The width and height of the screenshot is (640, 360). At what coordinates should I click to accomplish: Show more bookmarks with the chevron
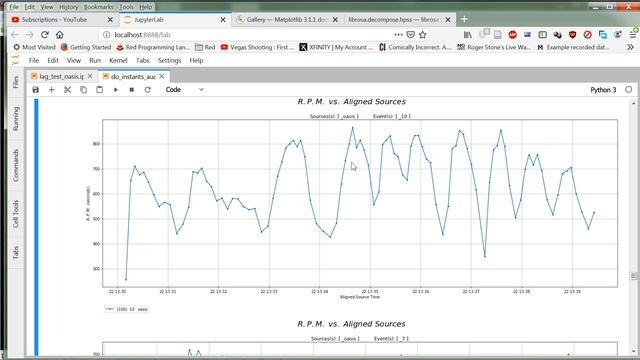tap(630, 47)
